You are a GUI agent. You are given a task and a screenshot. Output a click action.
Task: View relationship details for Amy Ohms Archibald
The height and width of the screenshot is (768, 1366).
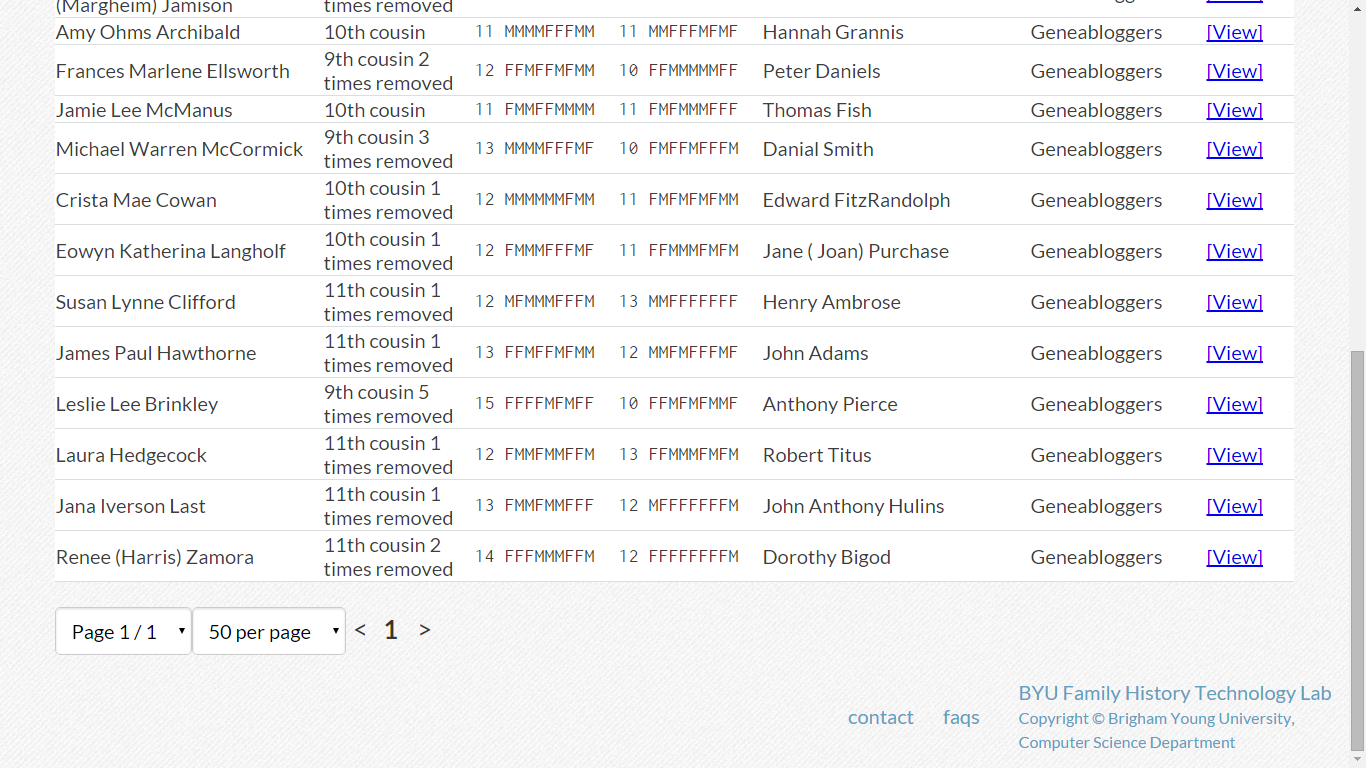[x=1234, y=31]
